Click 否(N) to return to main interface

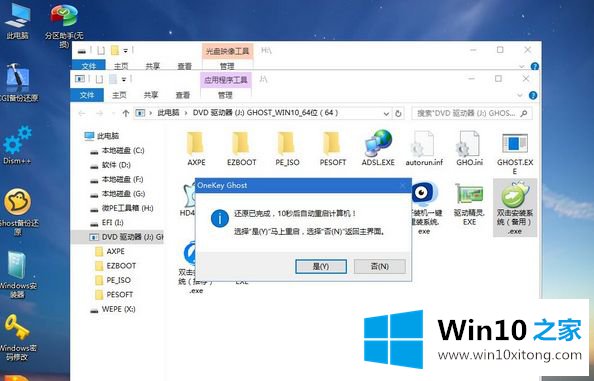(x=380, y=266)
